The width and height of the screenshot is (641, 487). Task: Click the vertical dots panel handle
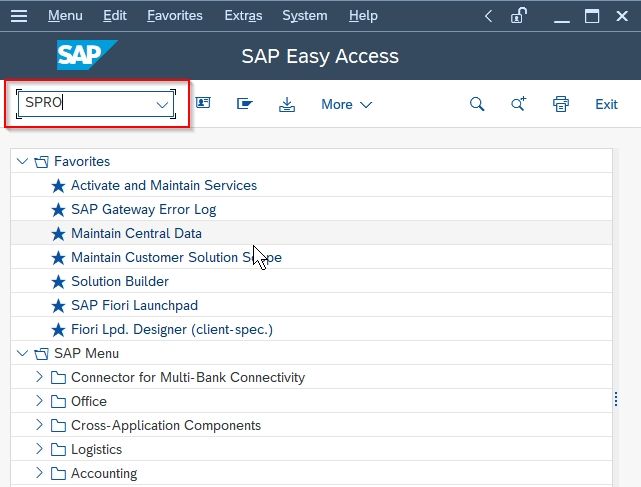(x=616, y=399)
